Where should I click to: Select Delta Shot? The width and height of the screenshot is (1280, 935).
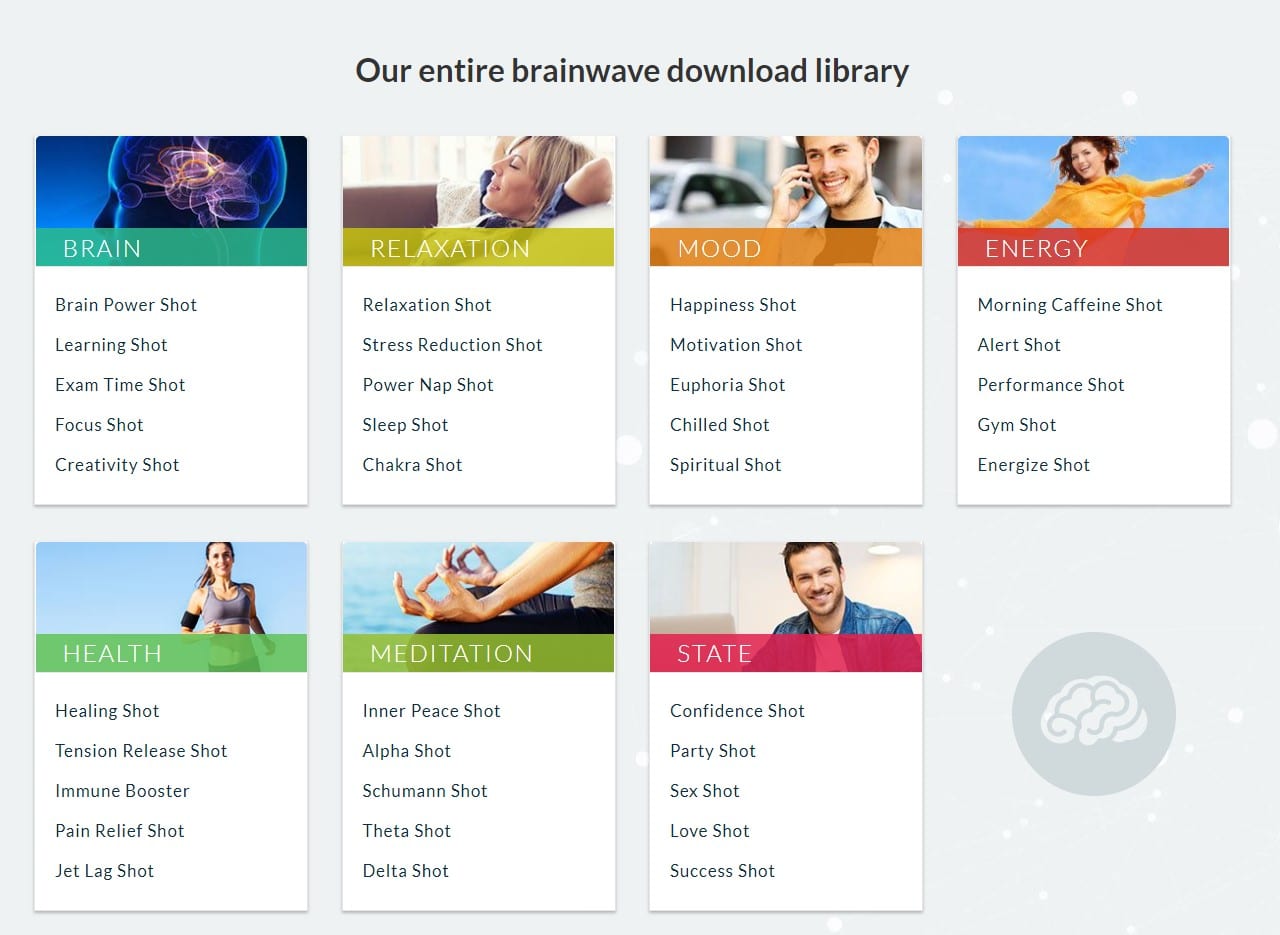tap(405, 871)
